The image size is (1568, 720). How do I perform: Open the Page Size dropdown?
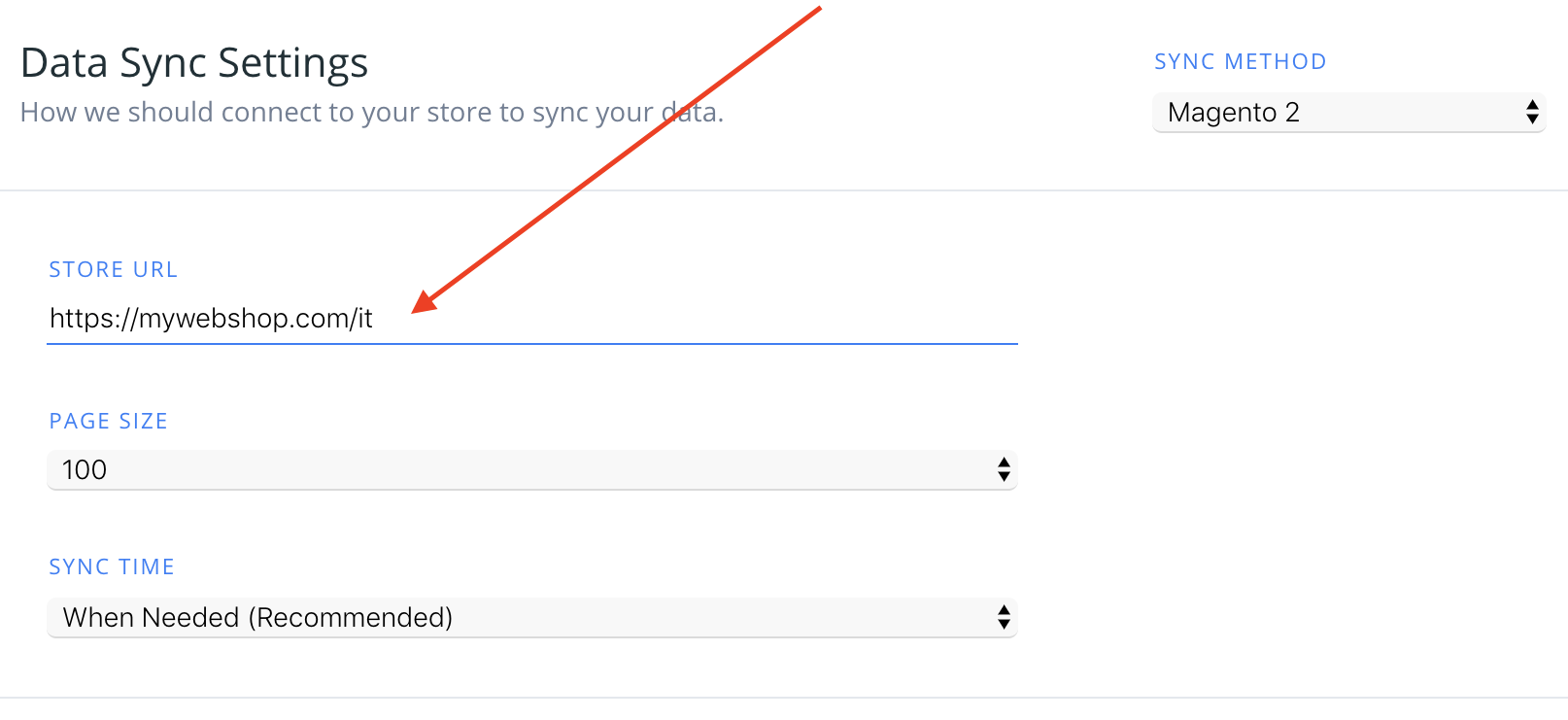pos(531,470)
